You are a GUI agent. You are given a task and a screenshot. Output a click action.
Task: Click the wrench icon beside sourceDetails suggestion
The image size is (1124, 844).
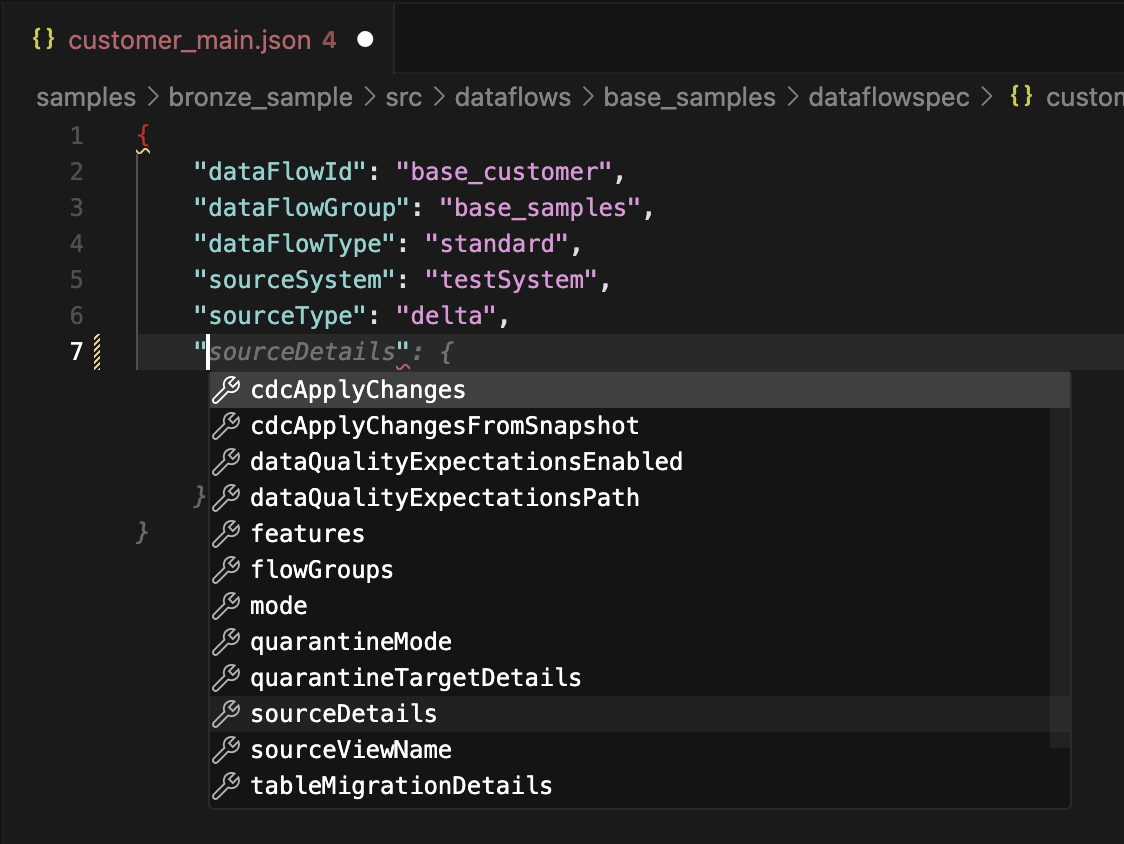226,714
